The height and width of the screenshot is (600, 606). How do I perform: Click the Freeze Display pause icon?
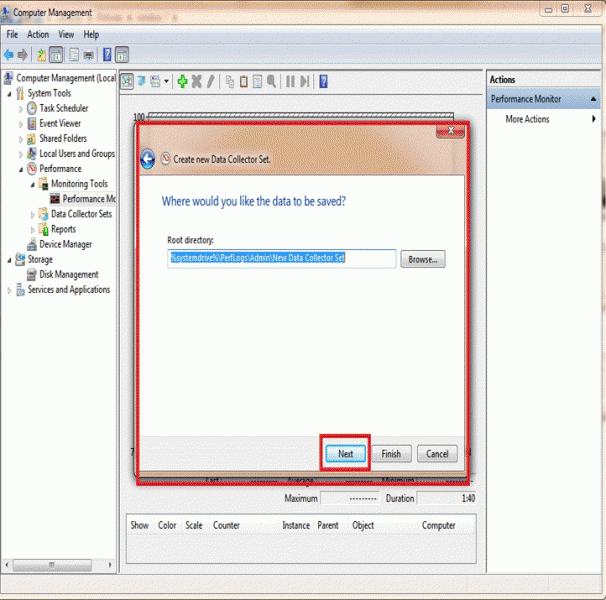pos(290,82)
